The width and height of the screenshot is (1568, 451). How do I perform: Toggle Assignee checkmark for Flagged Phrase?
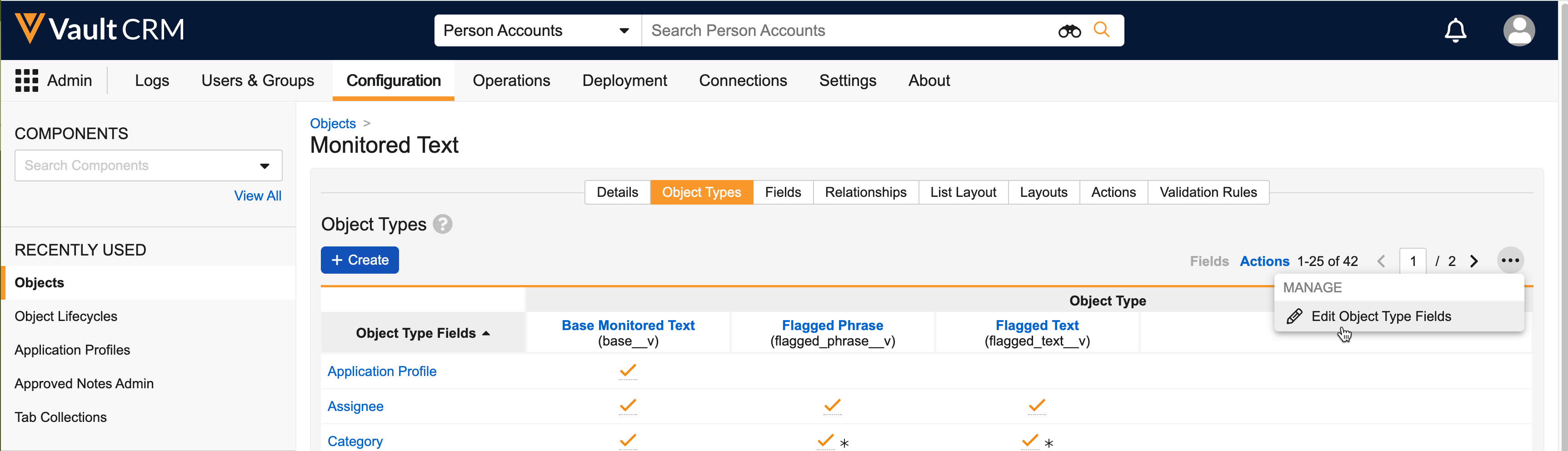832,406
